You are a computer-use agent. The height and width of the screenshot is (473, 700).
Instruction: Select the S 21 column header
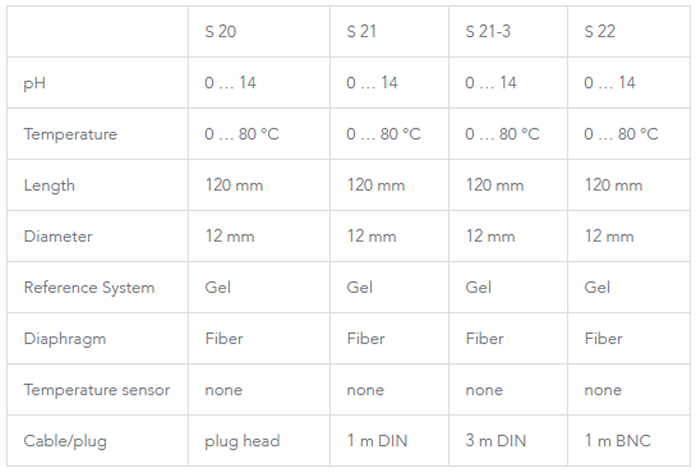pyautogui.click(x=362, y=32)
